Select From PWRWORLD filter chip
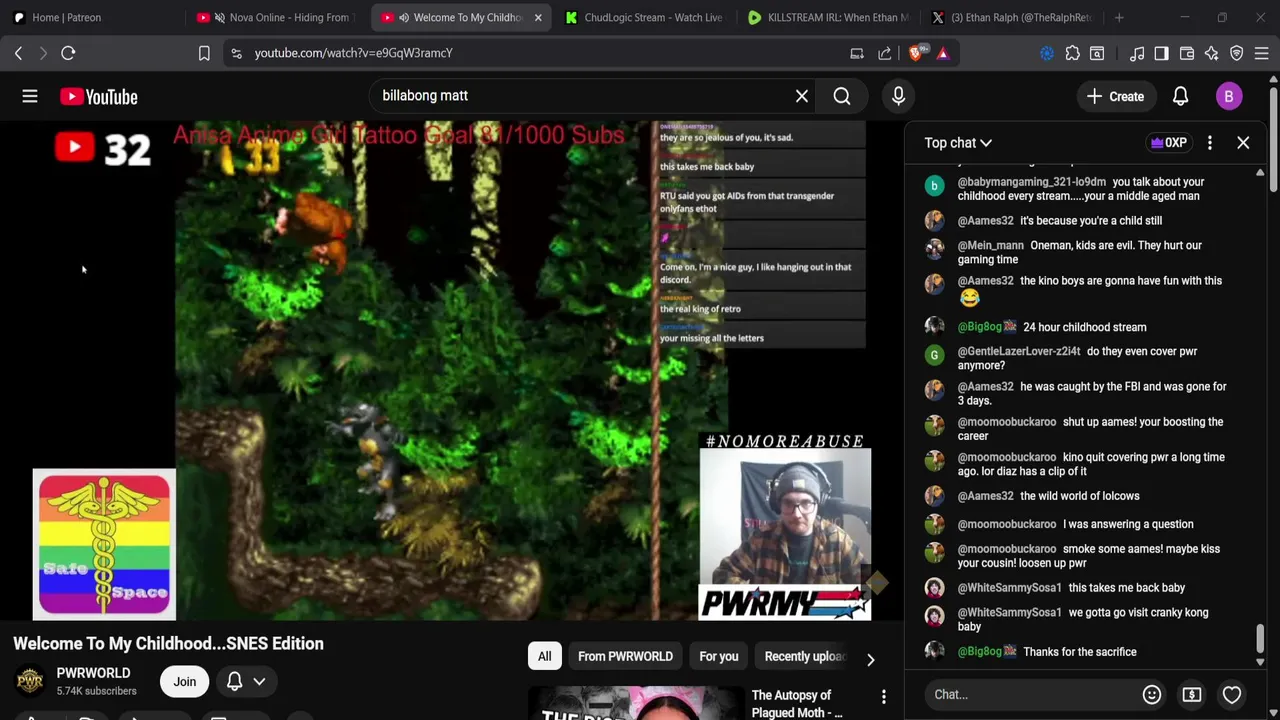 point(625,657)
